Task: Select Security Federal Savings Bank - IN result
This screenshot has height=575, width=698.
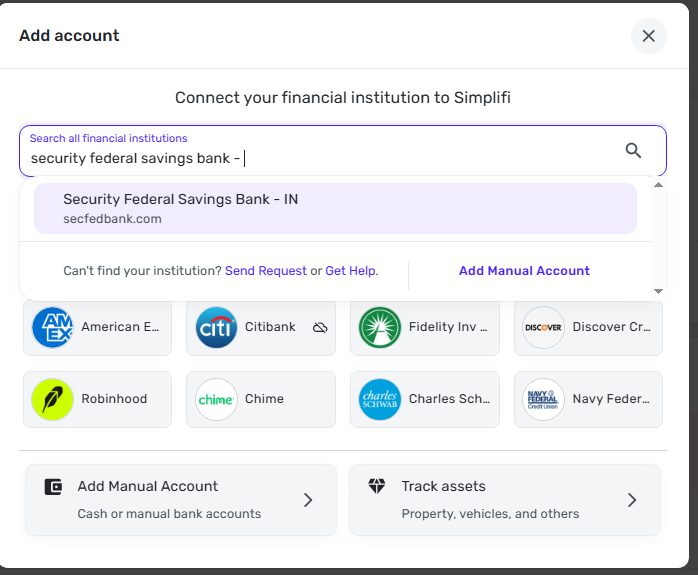Action: pyautogui.click(x=335, y=208)
